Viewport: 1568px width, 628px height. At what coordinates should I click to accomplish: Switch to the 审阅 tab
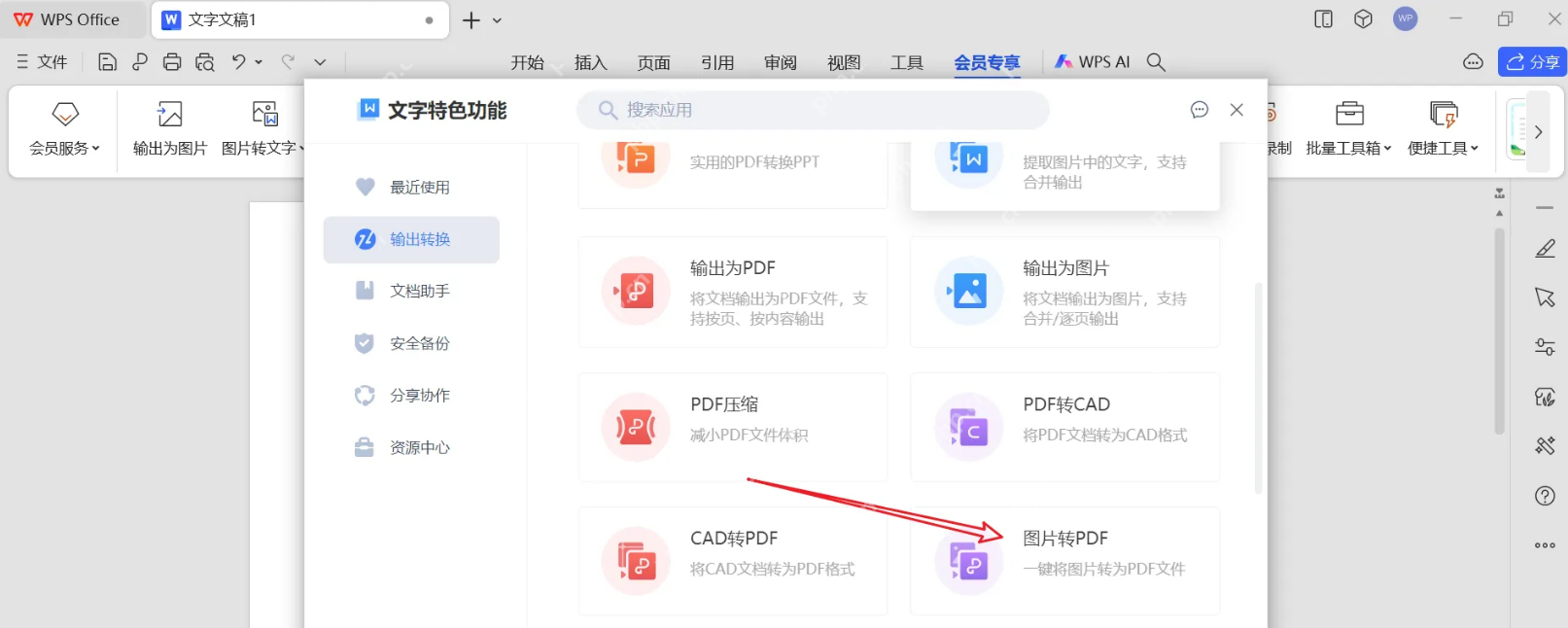click(x=781, y=62)
